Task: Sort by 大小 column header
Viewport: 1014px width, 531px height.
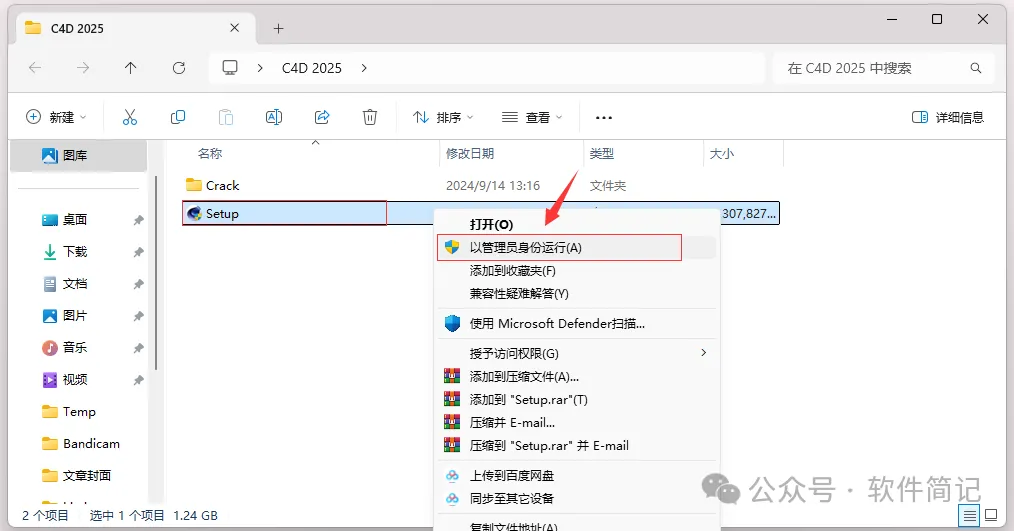Action: [x=722, y=153]
